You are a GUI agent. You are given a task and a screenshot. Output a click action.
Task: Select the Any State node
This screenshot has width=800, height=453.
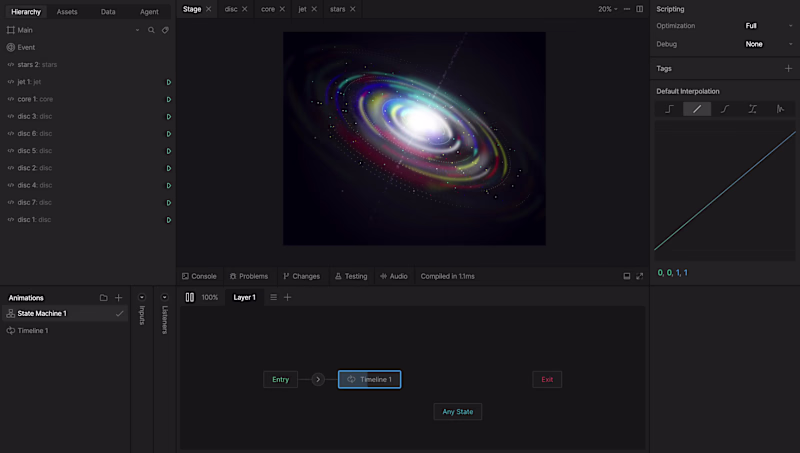click(x=458, y=411)
